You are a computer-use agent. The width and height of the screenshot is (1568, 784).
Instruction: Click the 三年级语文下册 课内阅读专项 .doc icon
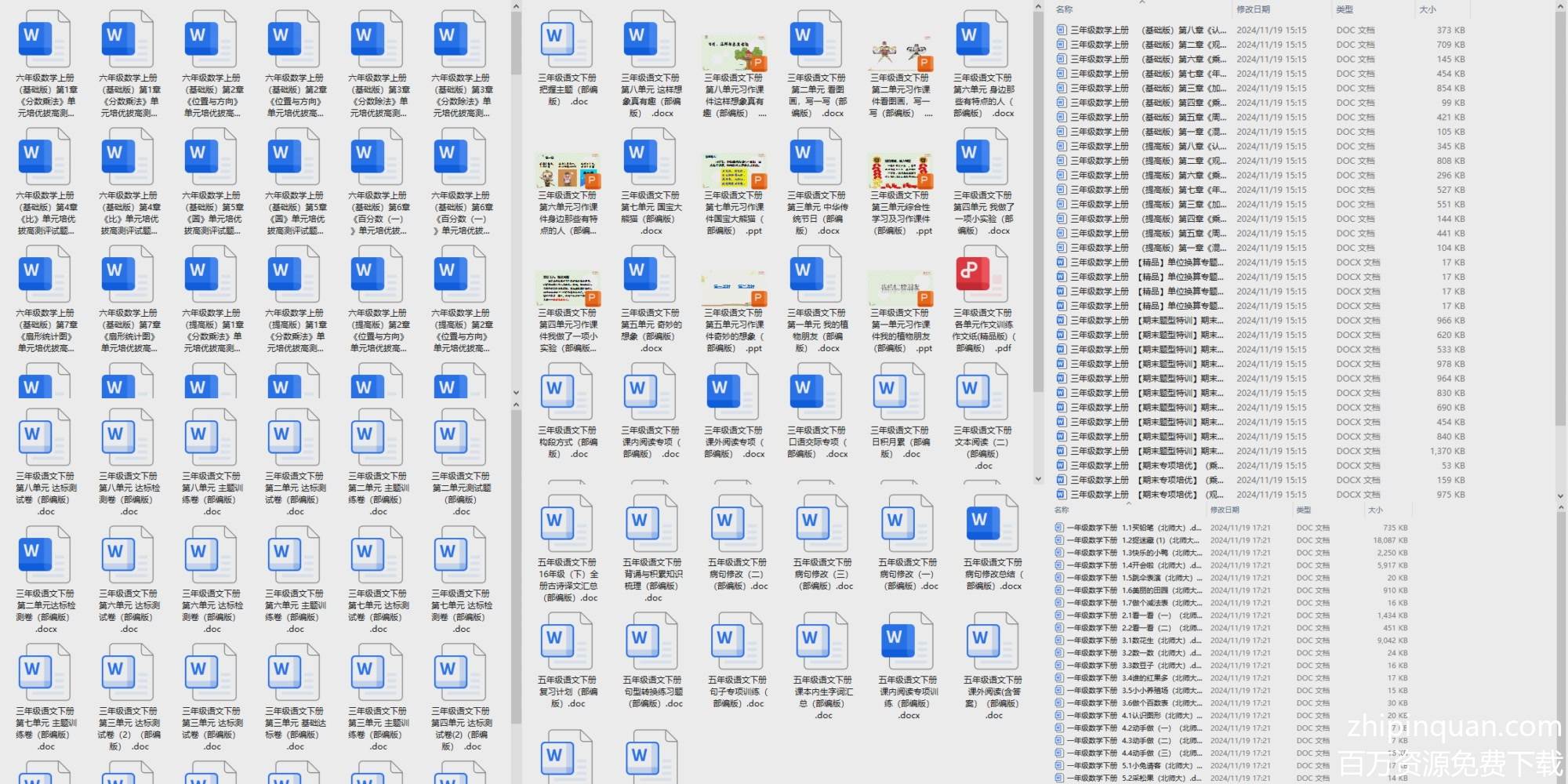650,391
